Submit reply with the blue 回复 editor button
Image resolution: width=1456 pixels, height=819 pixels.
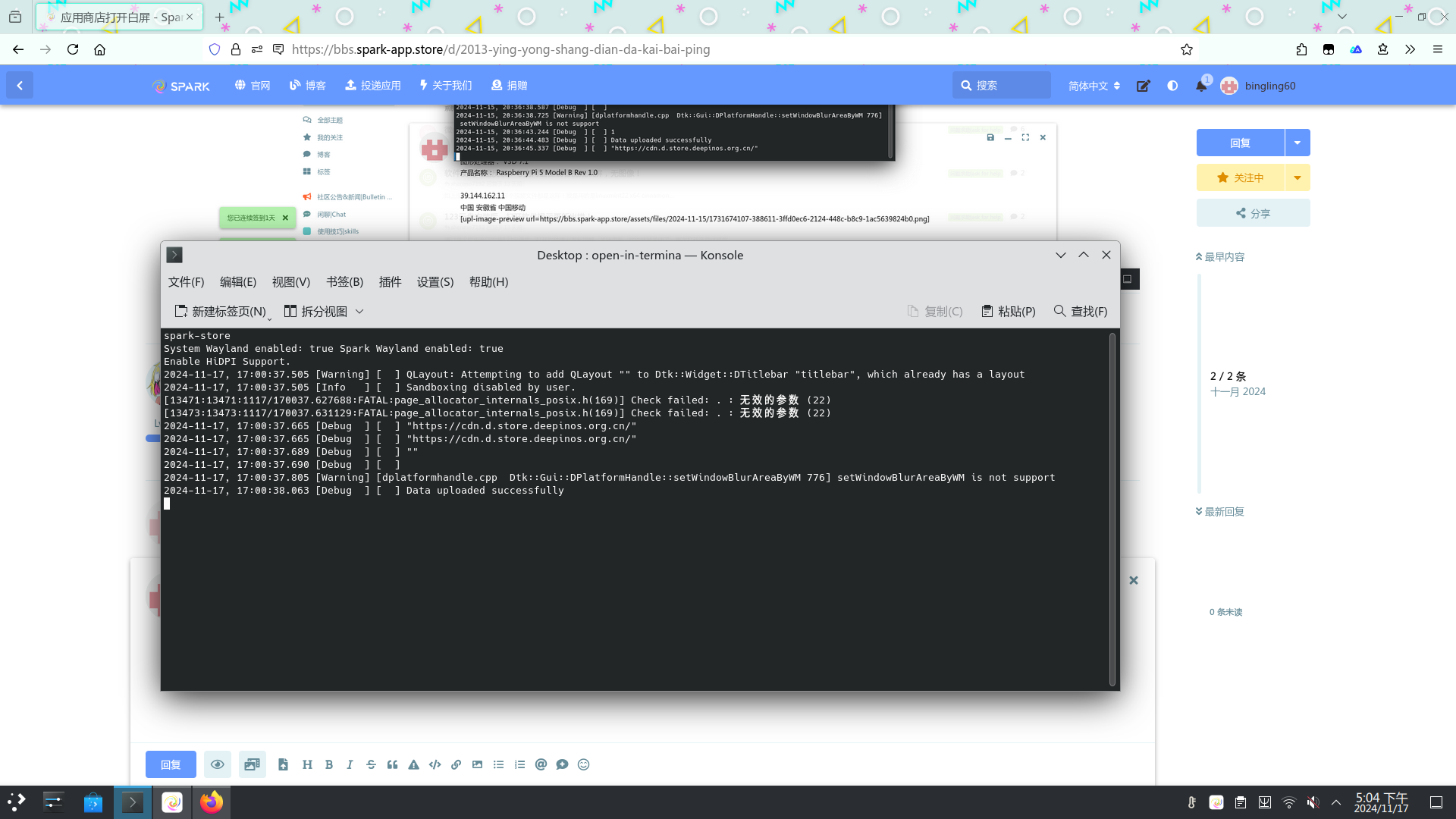pos(171,764)
